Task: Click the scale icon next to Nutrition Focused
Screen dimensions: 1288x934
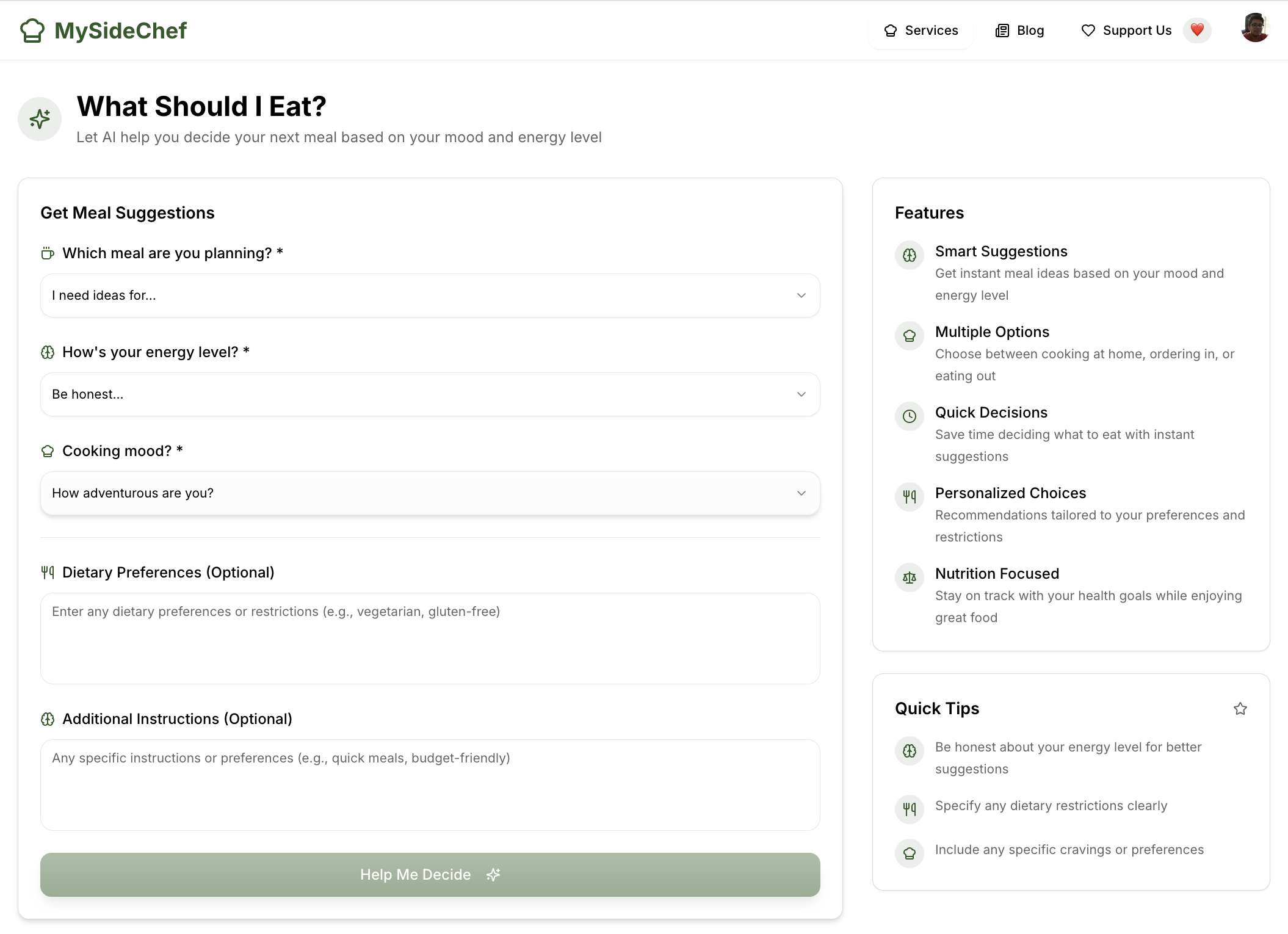Action: click(910, 577)
